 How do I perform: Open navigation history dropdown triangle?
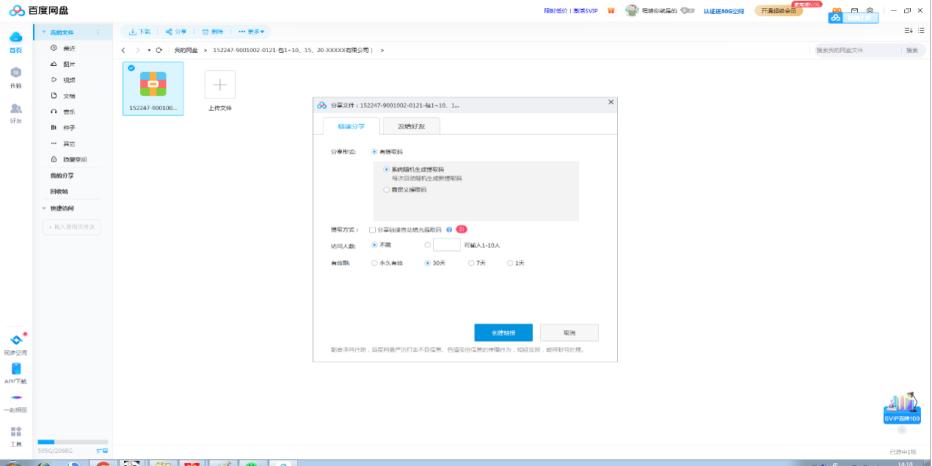pyautogui.click(x=149, y=51)
